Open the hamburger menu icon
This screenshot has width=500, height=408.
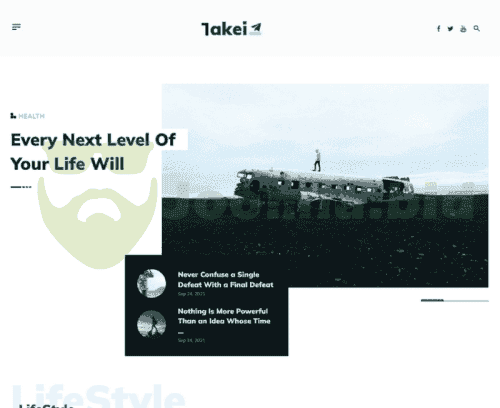click(x=16, y=27)
